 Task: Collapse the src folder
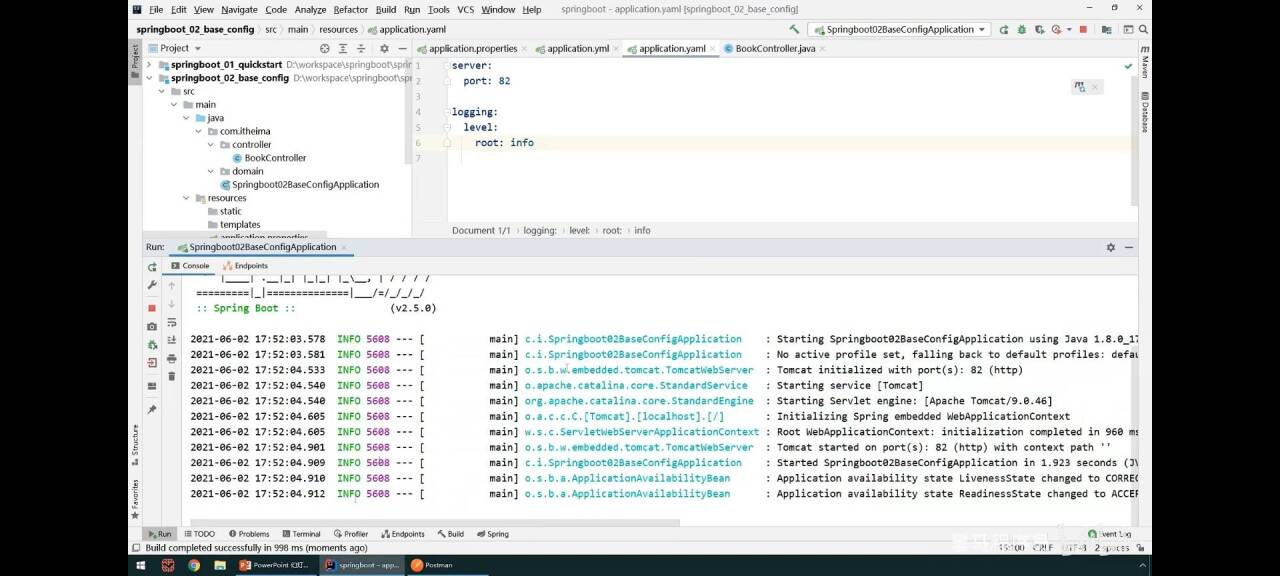coord(161,91)
